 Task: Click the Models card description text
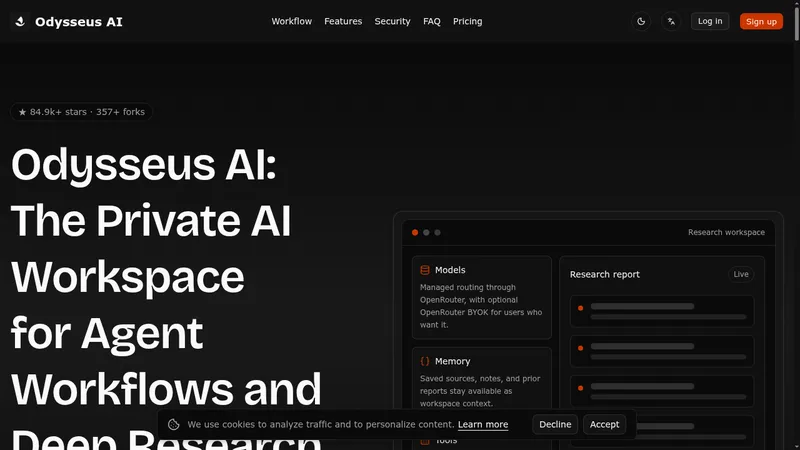pyautogui.click(x=481, y=306)
